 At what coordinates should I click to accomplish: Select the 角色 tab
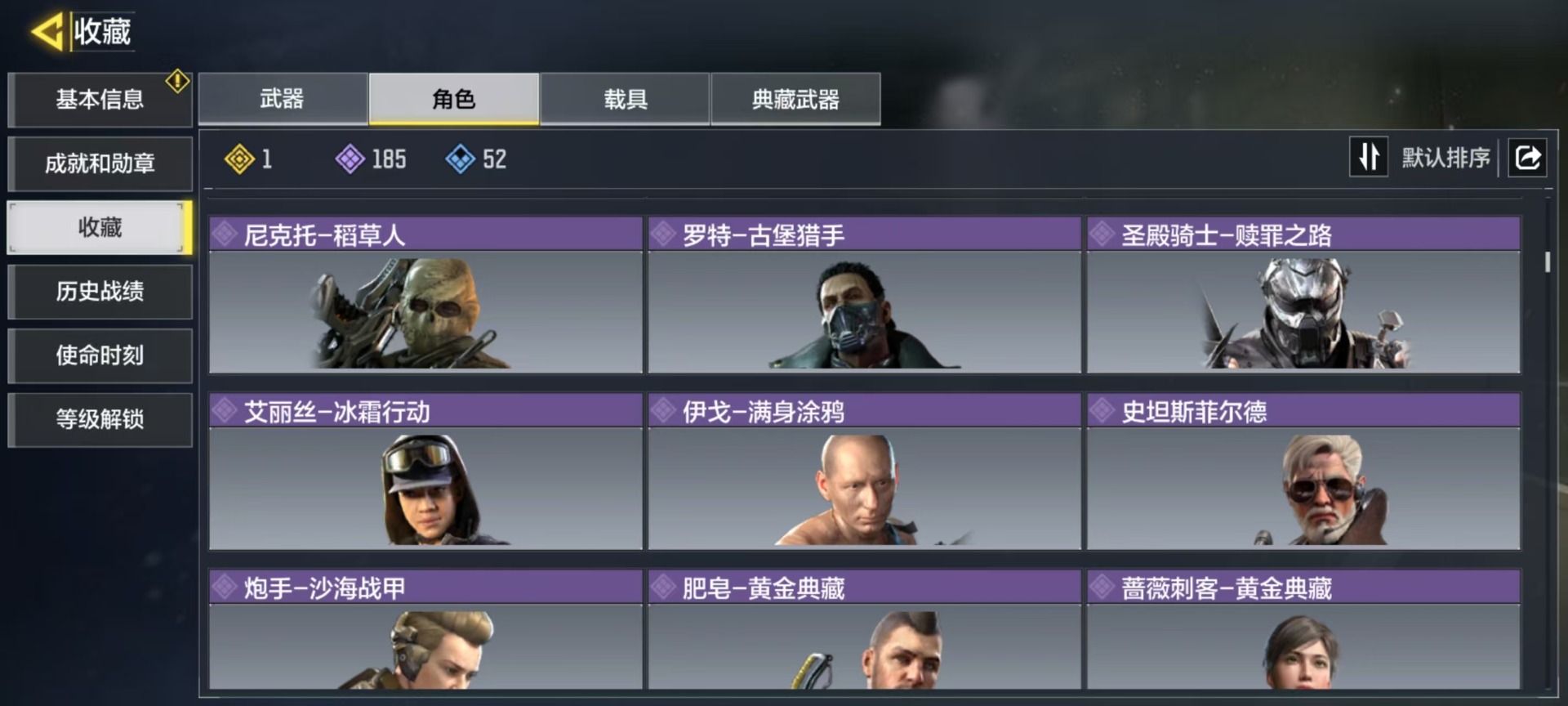click(454, 99)
